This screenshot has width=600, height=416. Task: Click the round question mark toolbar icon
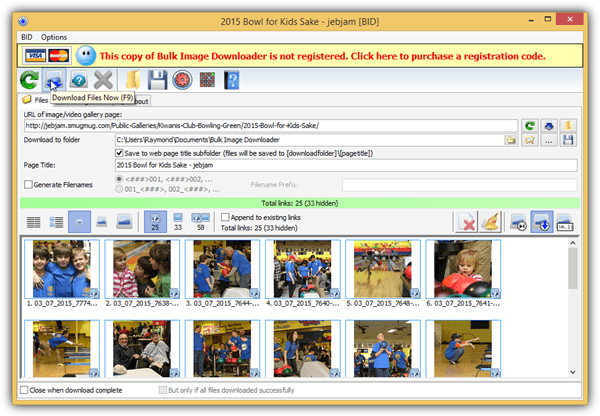coord(79,80)
